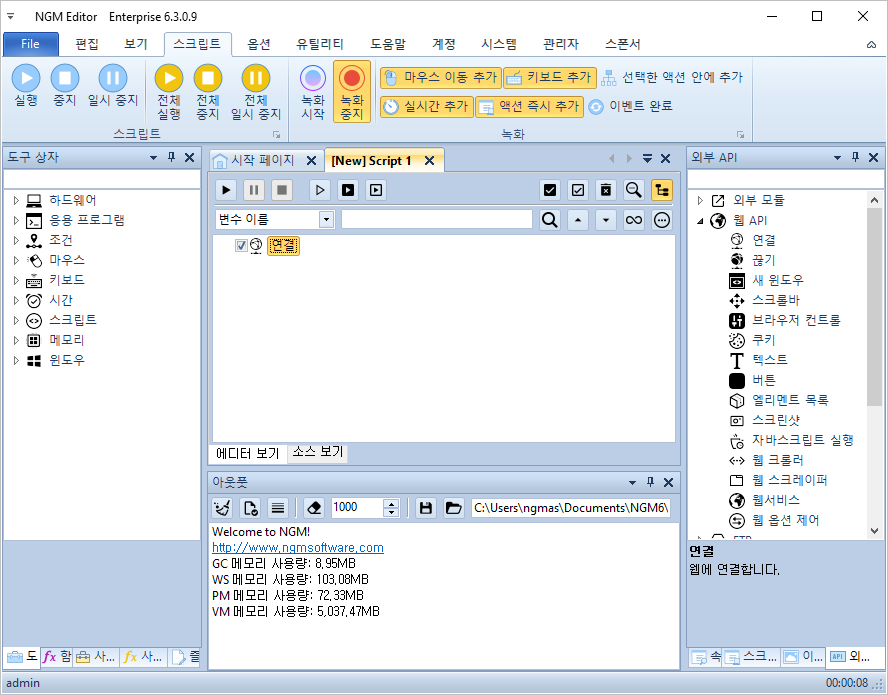The image size is (888, 695).
Task: Pin the 아웃풋 panel
Action: point(650,482)
